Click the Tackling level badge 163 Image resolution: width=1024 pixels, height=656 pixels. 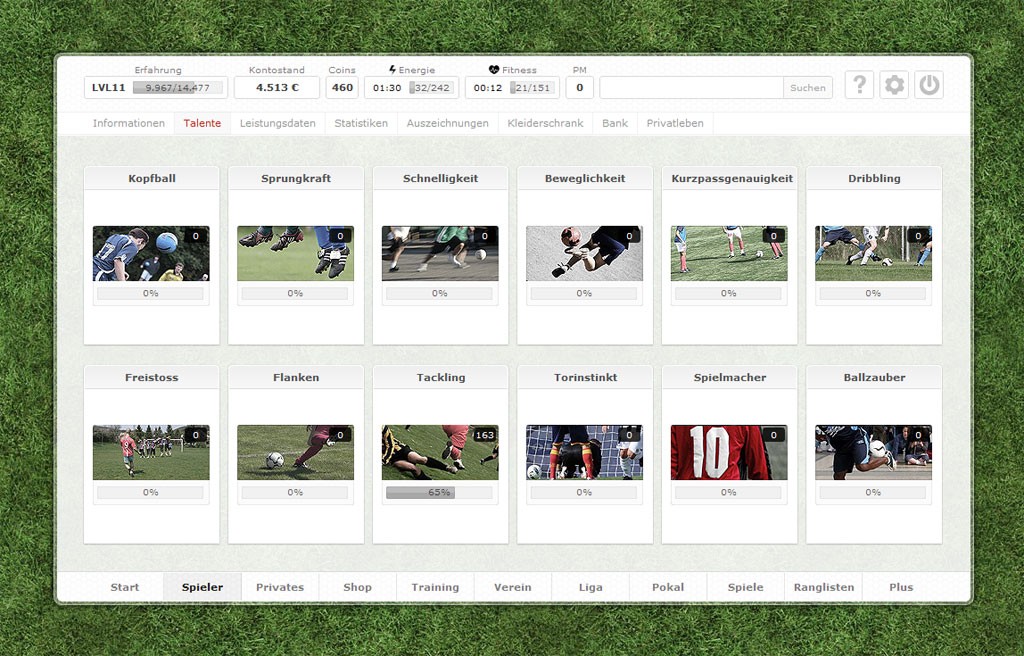485,435
